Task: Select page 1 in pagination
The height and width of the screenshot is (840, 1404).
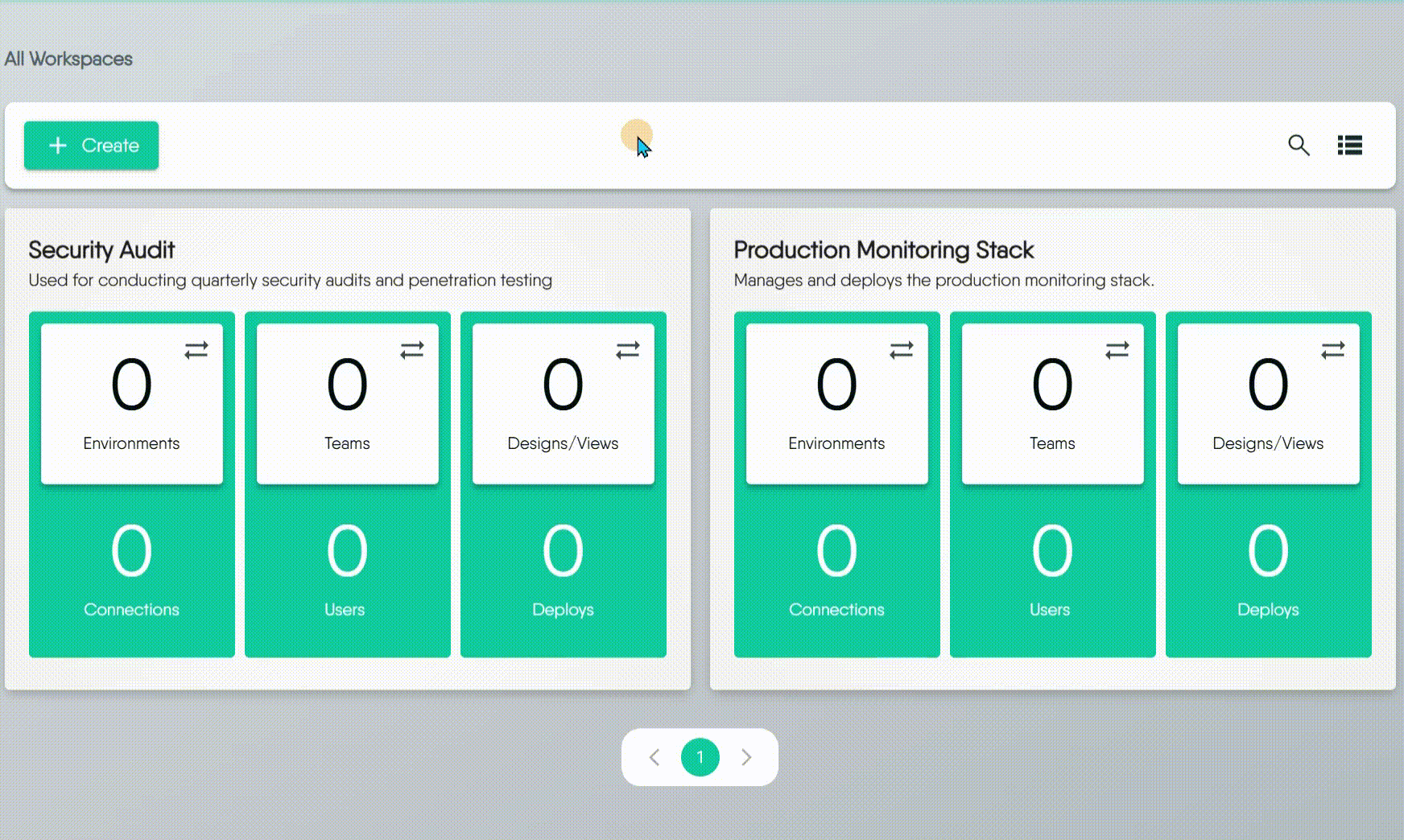Action: 700,757
